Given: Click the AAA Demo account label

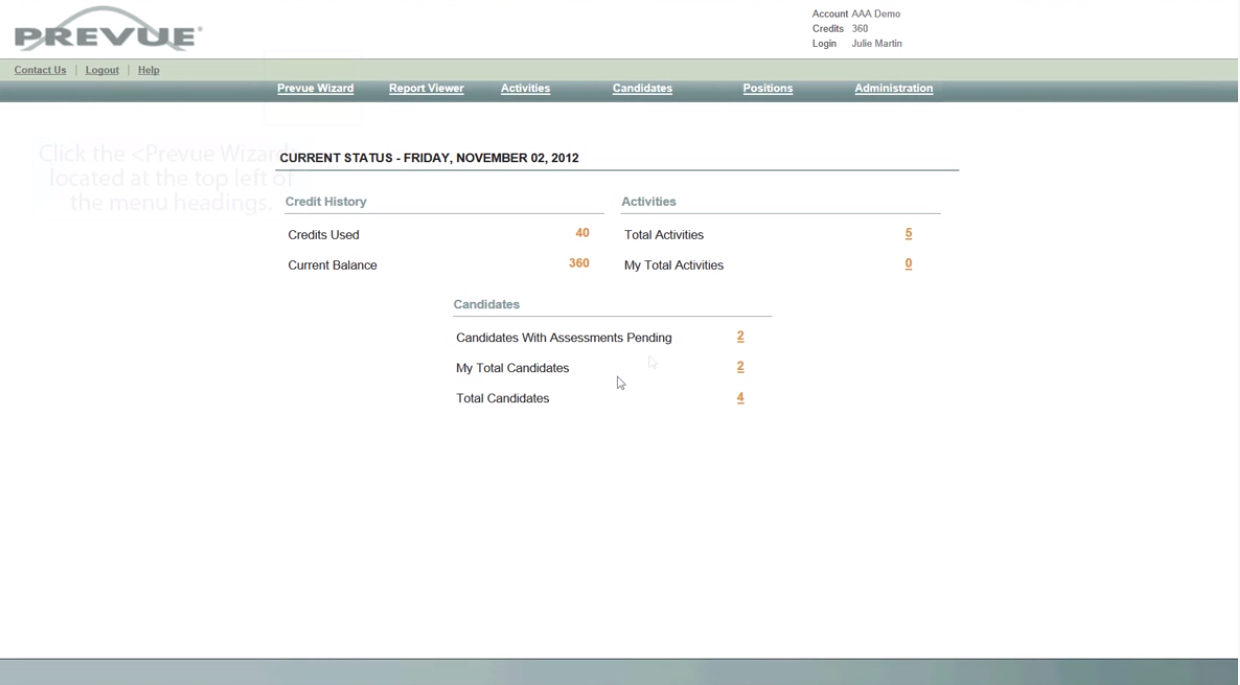Looking at the screenshot, I should point(874,13).
